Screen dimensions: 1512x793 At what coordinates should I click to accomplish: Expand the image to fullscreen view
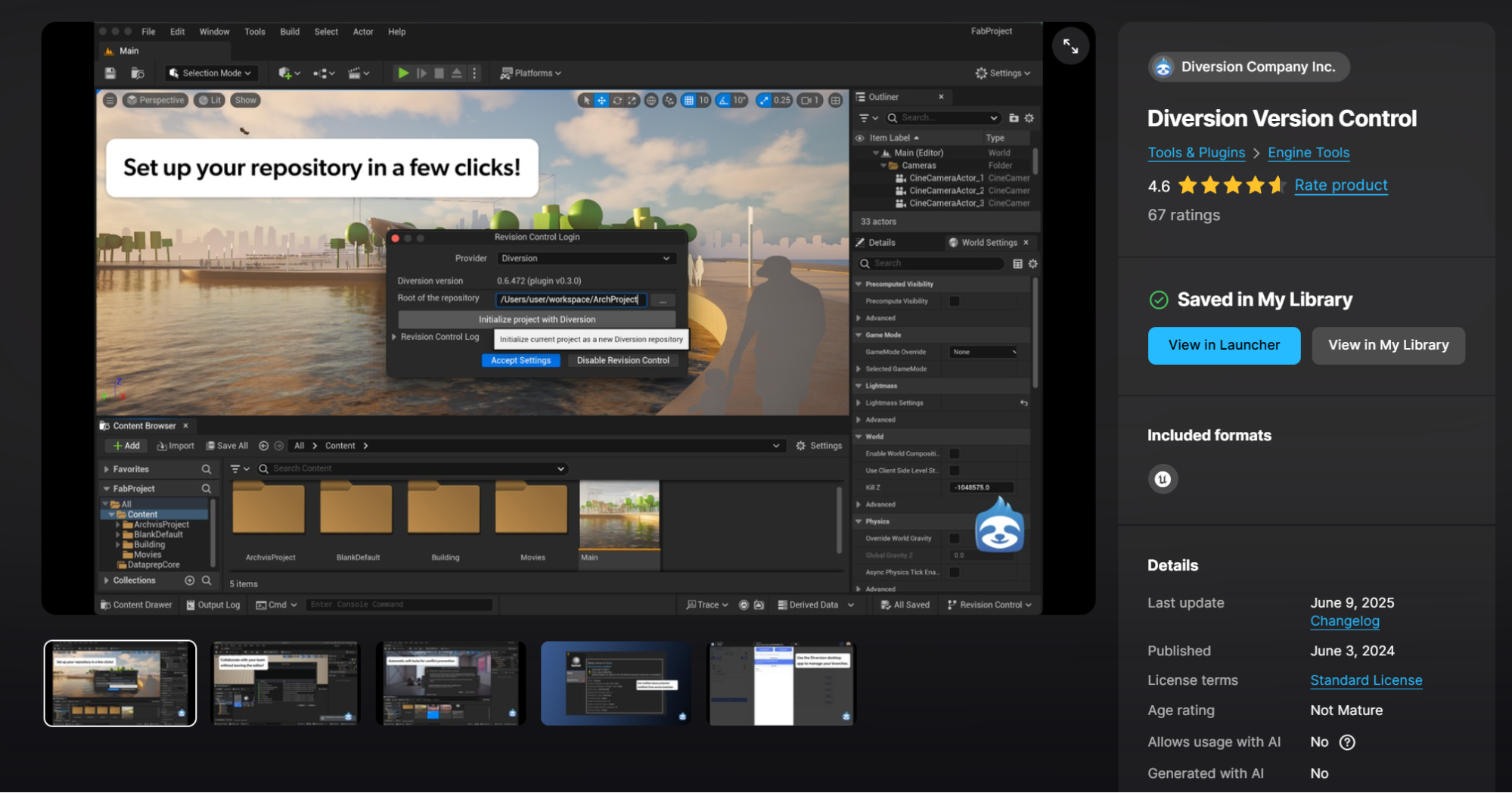tap(1070, 46)
